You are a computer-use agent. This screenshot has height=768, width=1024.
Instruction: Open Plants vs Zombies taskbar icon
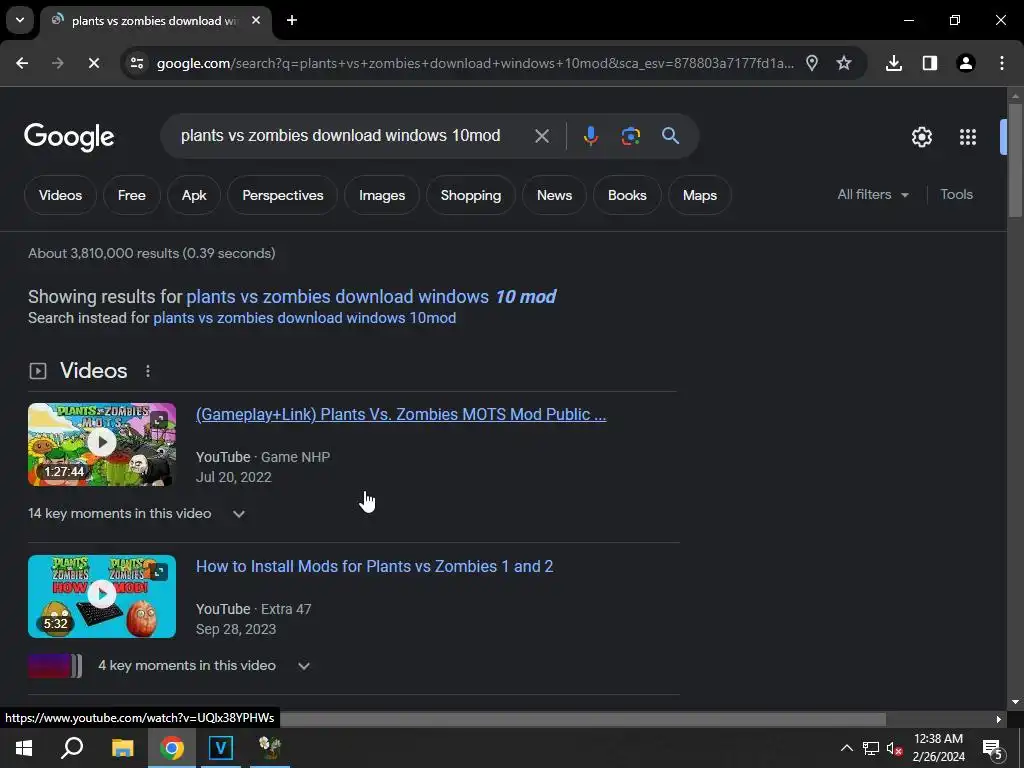pos(270,748)
